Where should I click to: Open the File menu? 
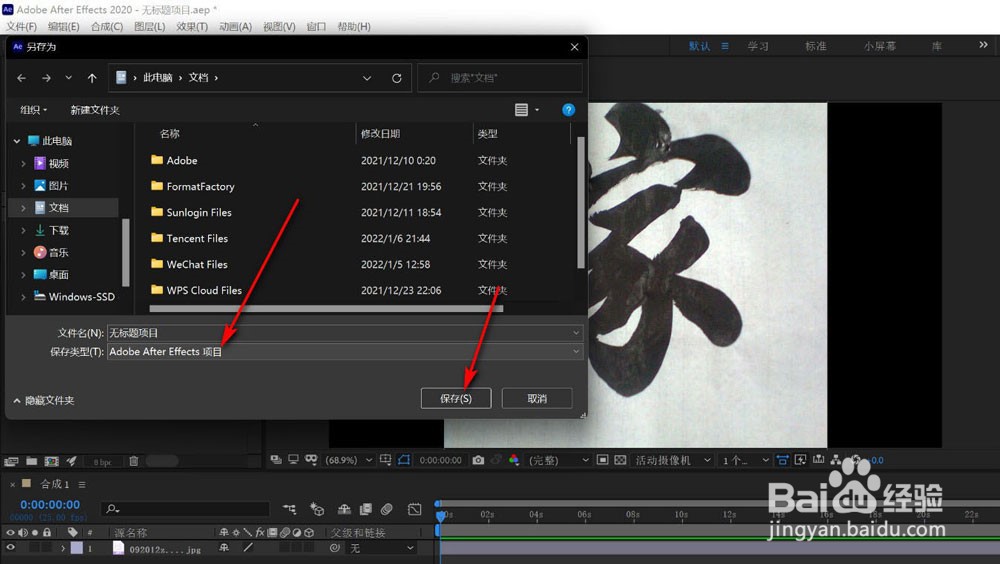point(21,26)
